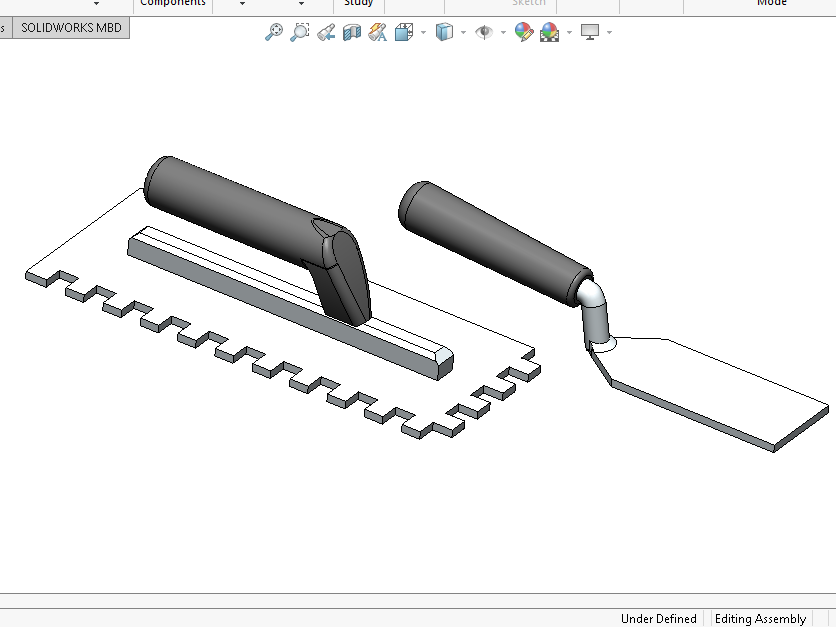The width and height of the screenshot is (836, 627).
Task: Click the Editing Assembly status entry
Action: pos(760,618)
